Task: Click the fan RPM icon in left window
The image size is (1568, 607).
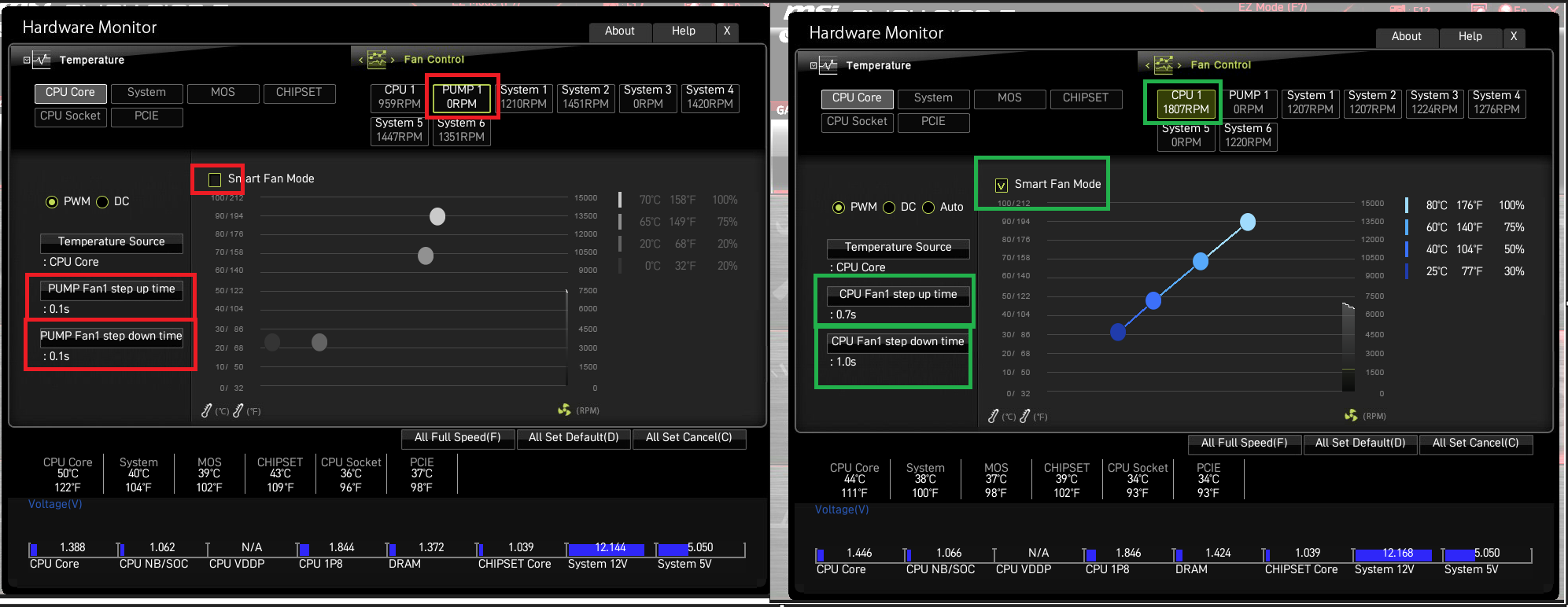Action: point(564,410)
